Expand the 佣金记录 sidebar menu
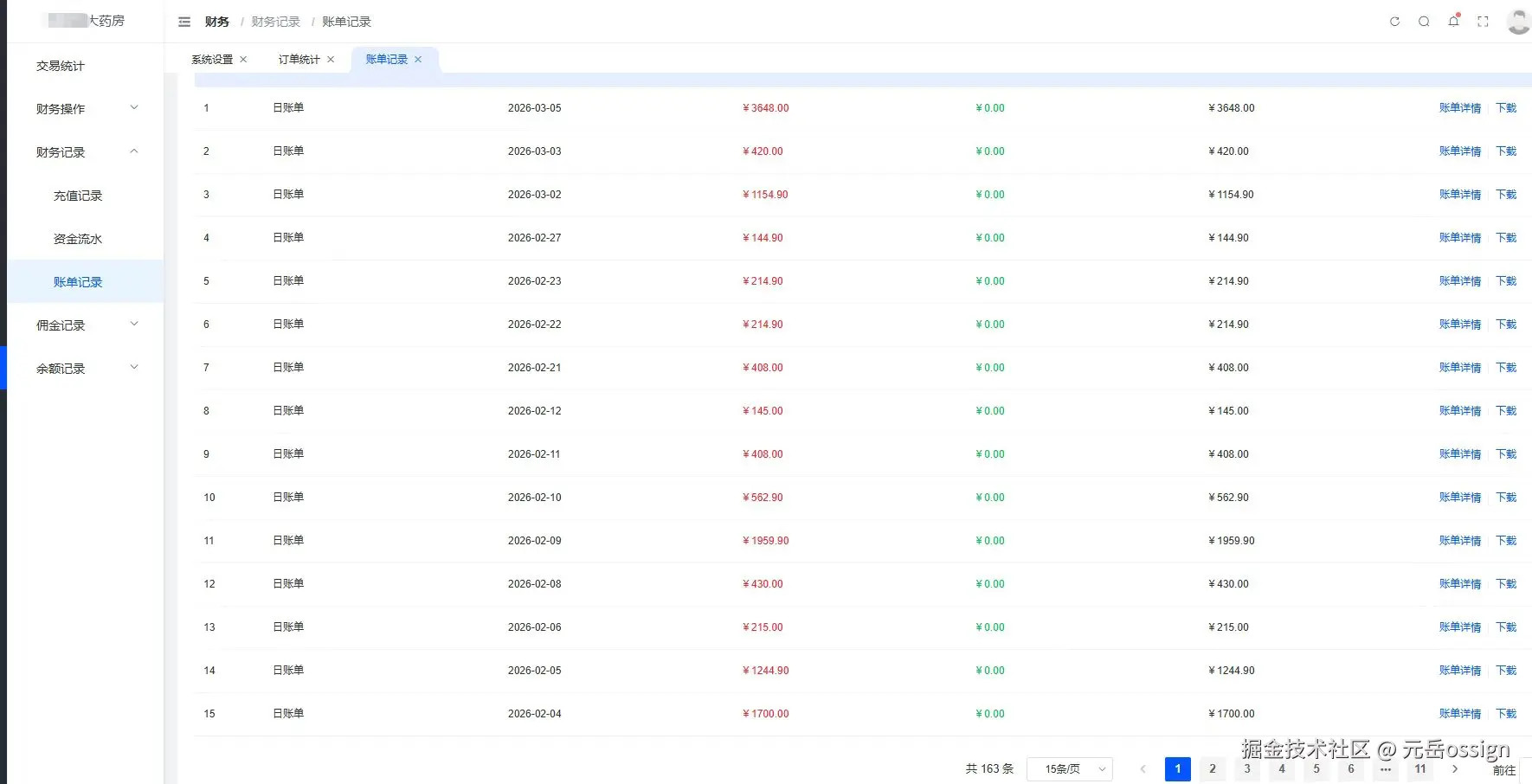This screenshot has width=1532, height=784. click(x=86, y=325)
